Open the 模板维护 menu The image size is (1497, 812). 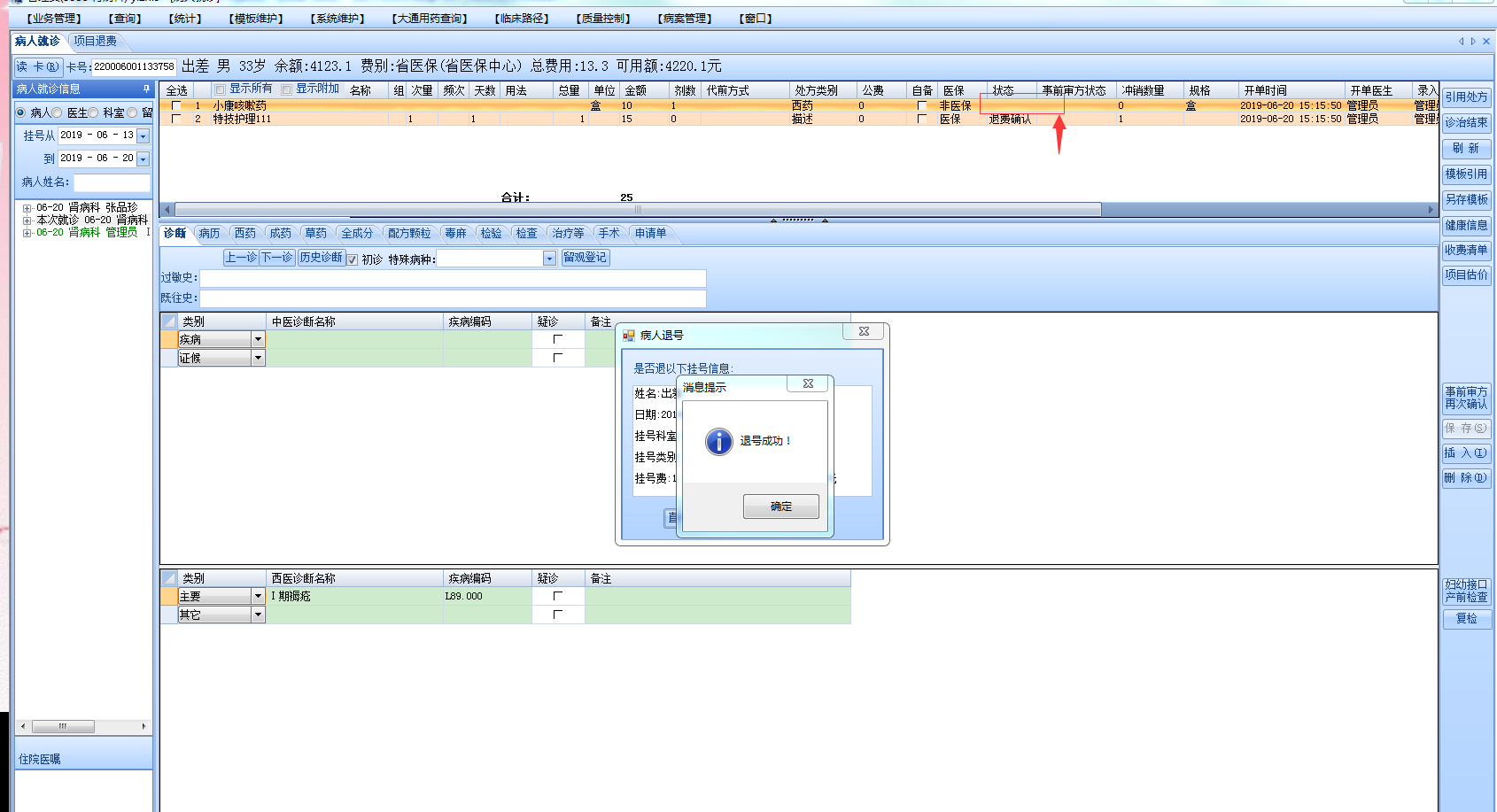tap(256, 19)
